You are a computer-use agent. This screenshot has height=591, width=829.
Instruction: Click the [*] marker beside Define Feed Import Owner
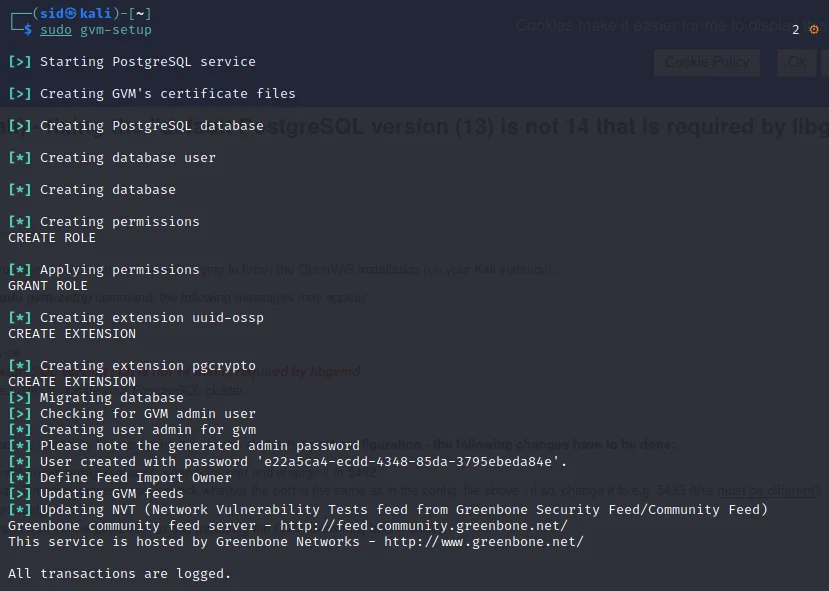pos(20,478)
